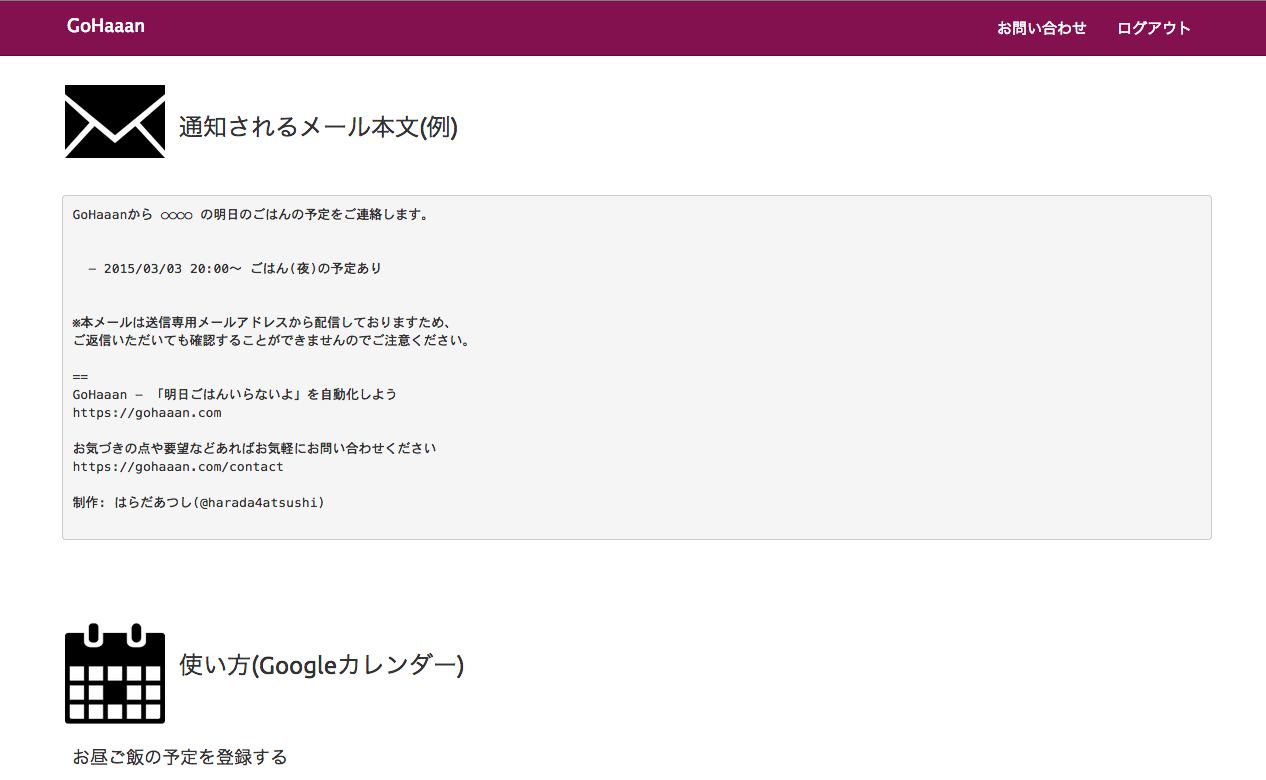Click the 通知されるメール本文(例) heading
The height and width of the screenshot is (780, 1266).
[x=317, y=128]
